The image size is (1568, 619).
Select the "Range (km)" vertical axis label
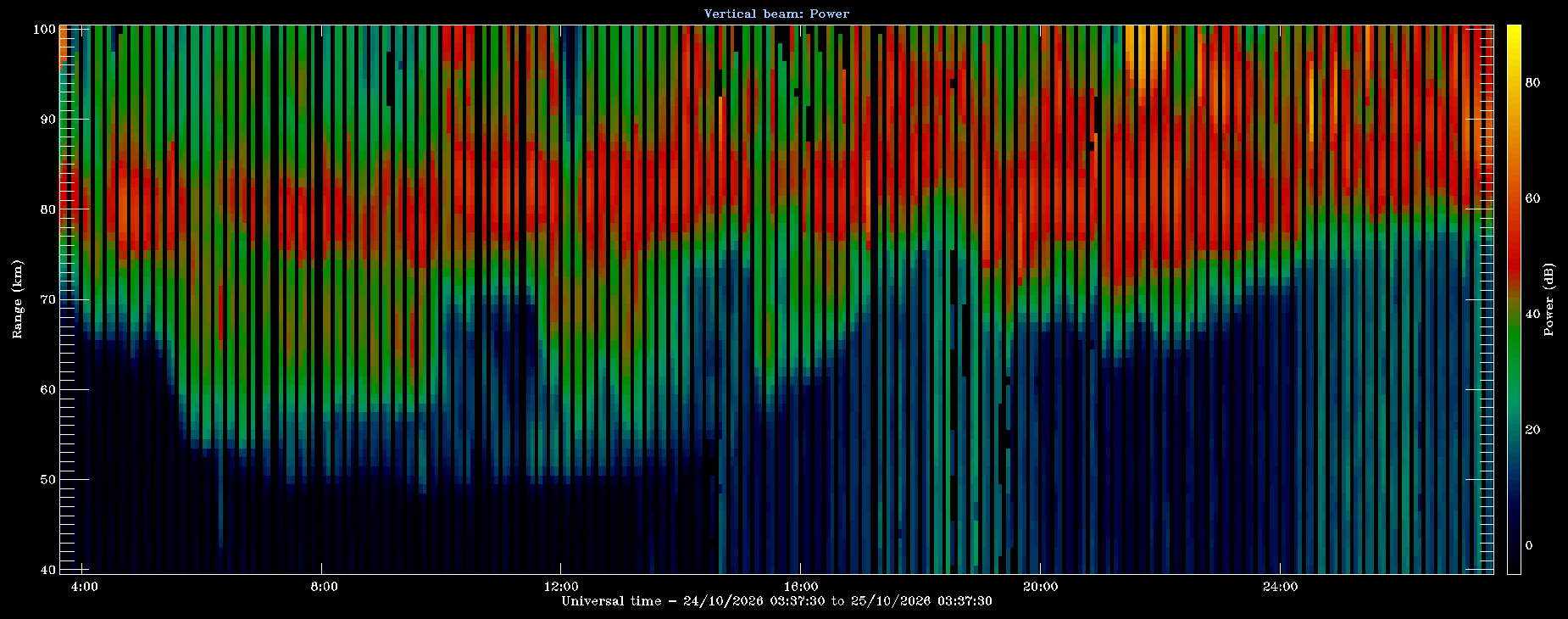click(x=17, y=299)
